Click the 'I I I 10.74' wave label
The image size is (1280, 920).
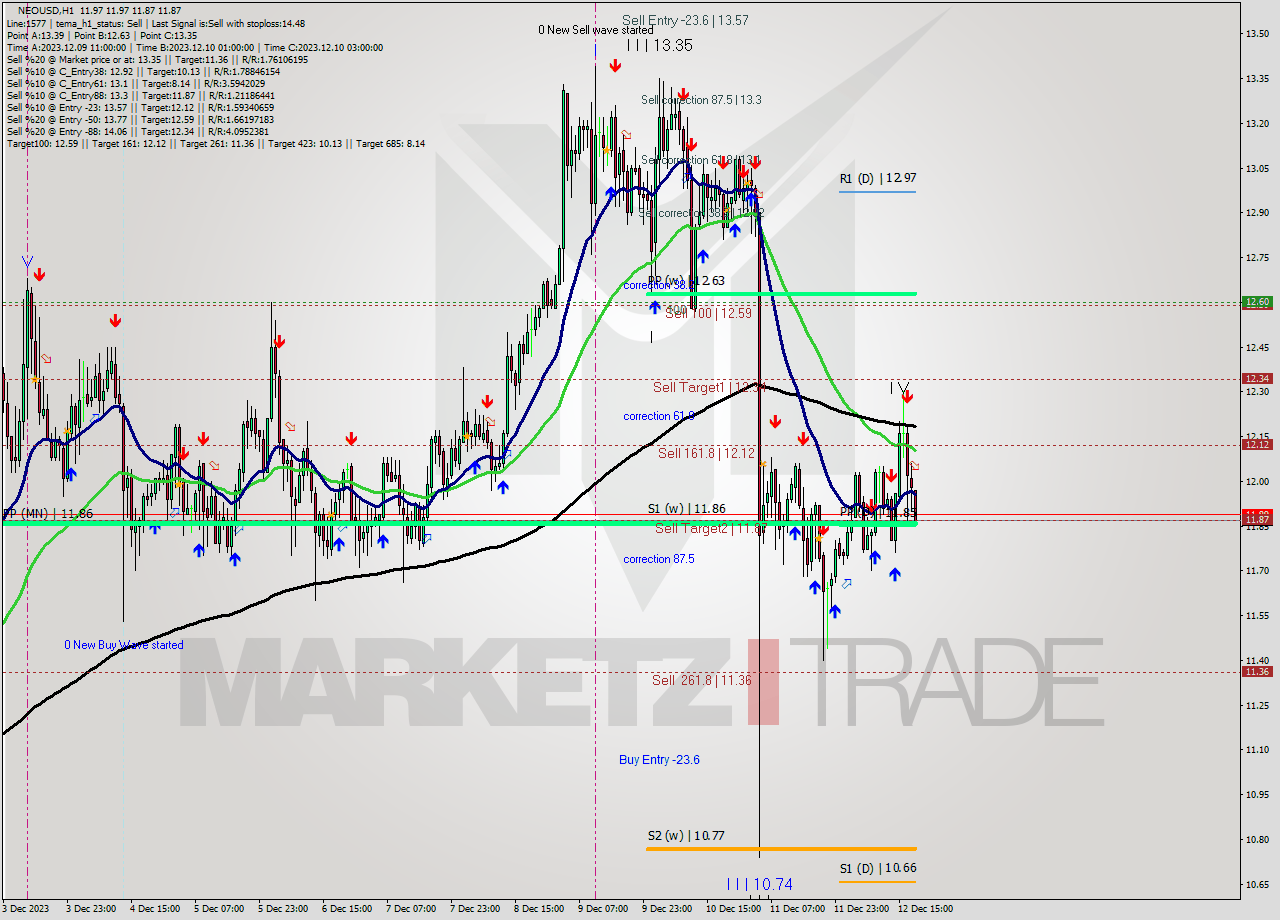click(759, 884)
